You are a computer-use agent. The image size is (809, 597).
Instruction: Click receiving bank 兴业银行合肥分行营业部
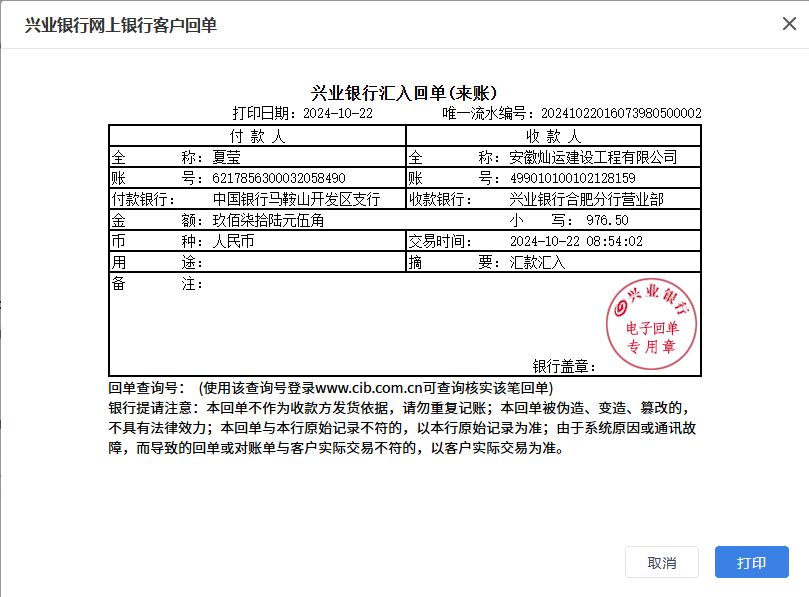(586, 199)
